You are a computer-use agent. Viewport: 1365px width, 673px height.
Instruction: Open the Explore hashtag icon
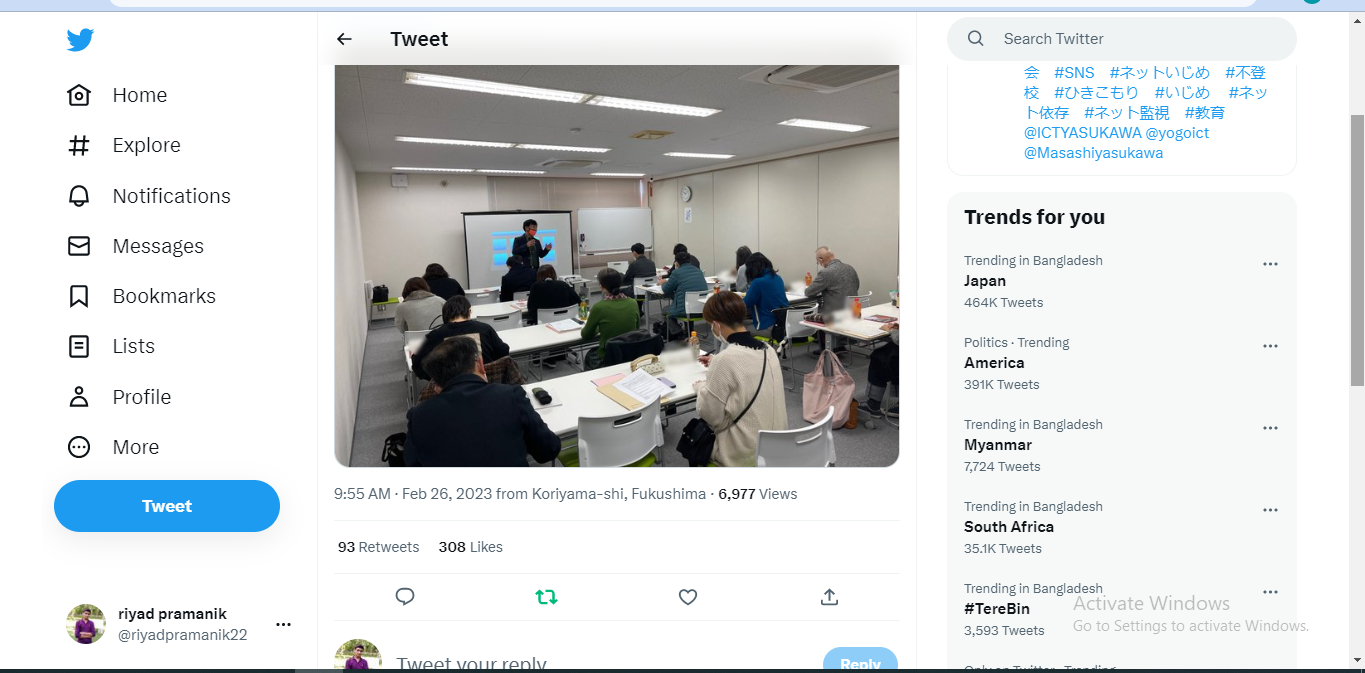pyautogui.click(x=79, y=145)
